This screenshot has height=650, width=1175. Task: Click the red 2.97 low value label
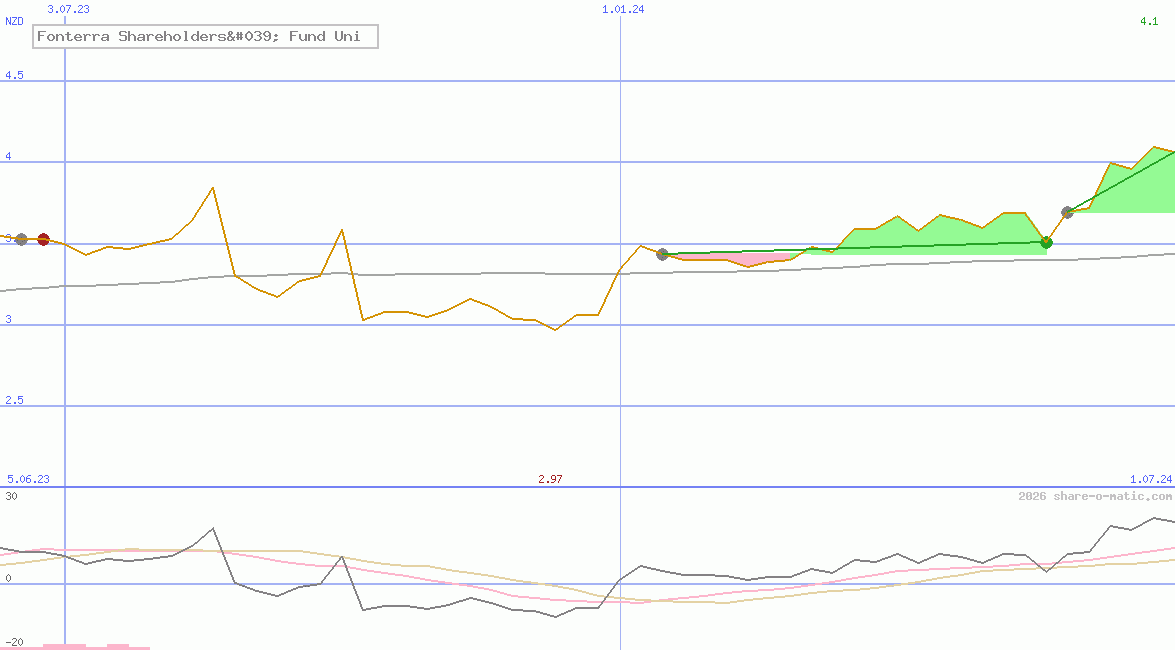coord(550,479)
